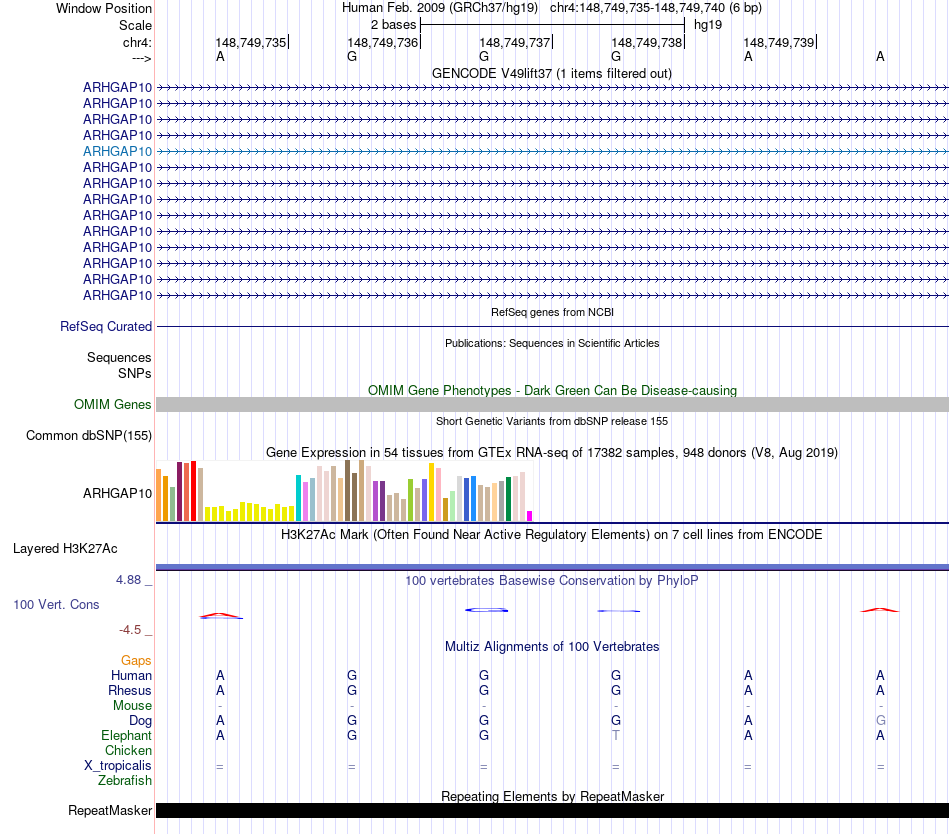Screen dimensions: 950x834
Task: Click the Window Position label
Action: [104, 8]
